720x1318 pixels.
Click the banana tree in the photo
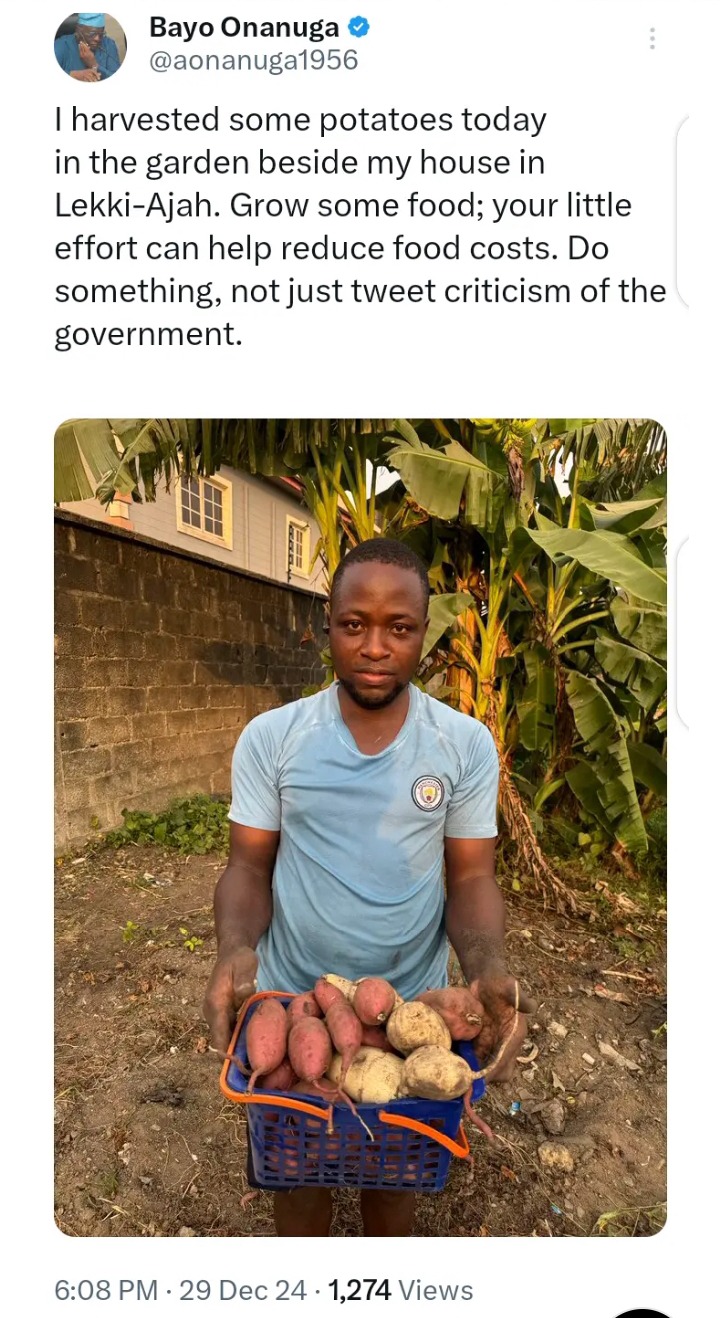(540, 640)
